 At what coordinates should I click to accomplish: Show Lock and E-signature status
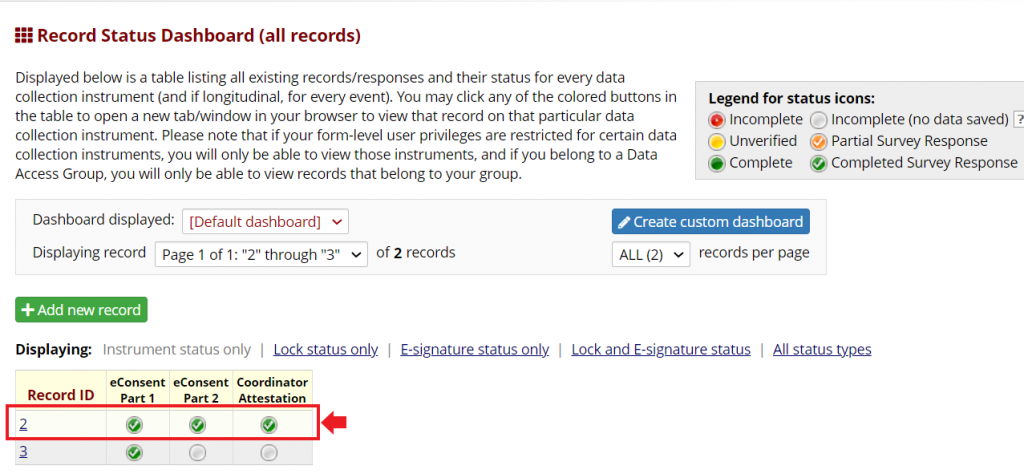660,349
